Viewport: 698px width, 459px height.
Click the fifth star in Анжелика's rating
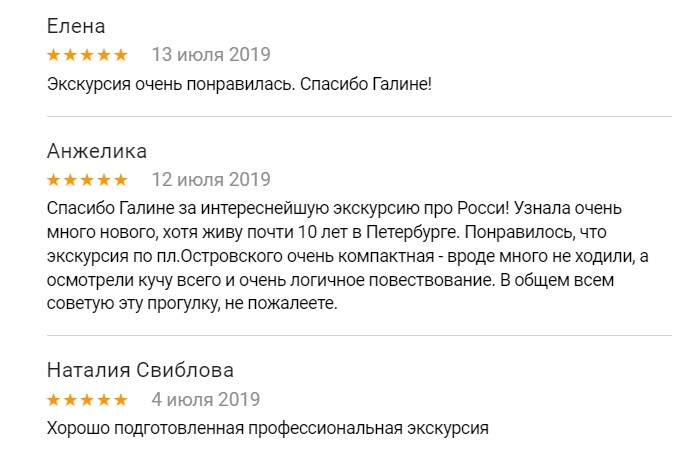coord(120,180)
